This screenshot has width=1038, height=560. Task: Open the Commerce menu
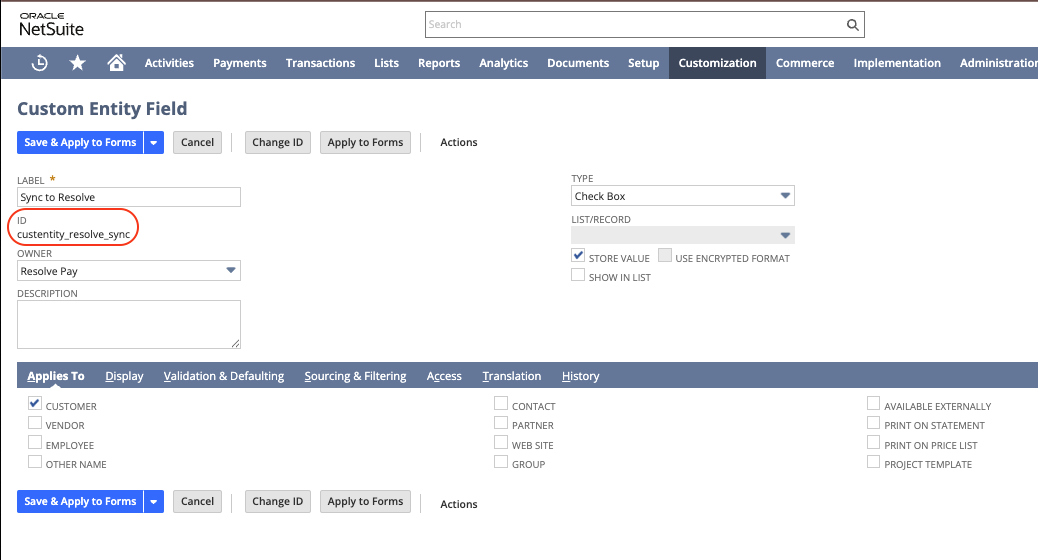pos(805,63)
